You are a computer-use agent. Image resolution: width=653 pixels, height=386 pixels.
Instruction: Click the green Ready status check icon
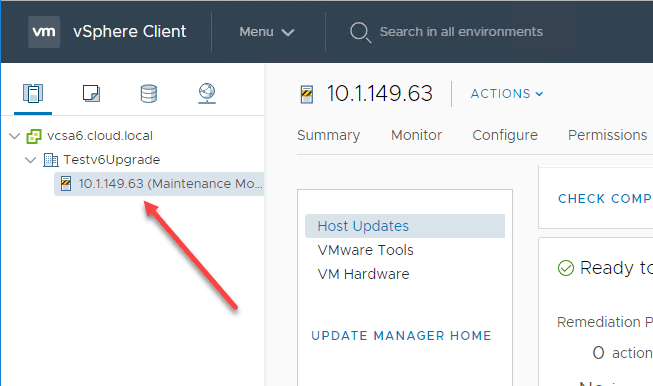[566, 268]
